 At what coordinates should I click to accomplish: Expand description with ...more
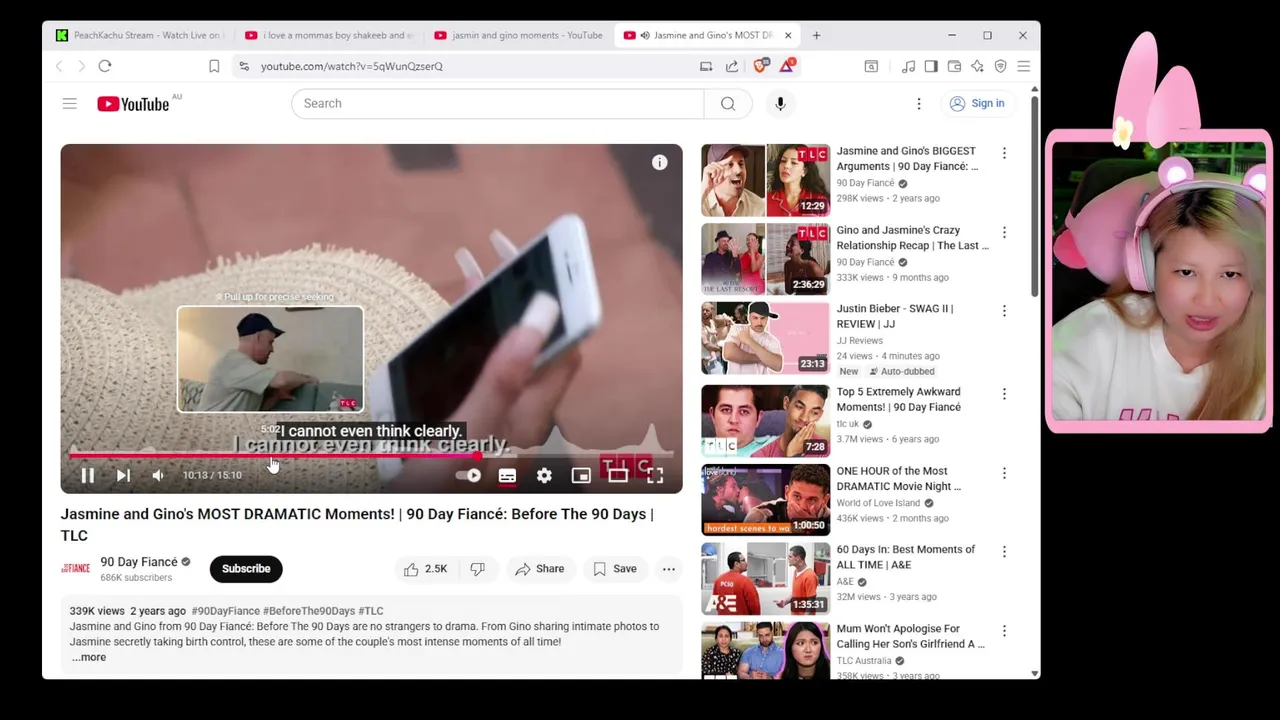click(x=89, y=657)
